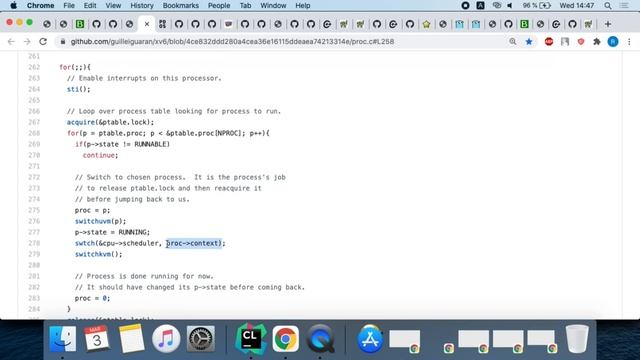
Task: Open Chrome's three-dot menu
Action: point(629,42)
